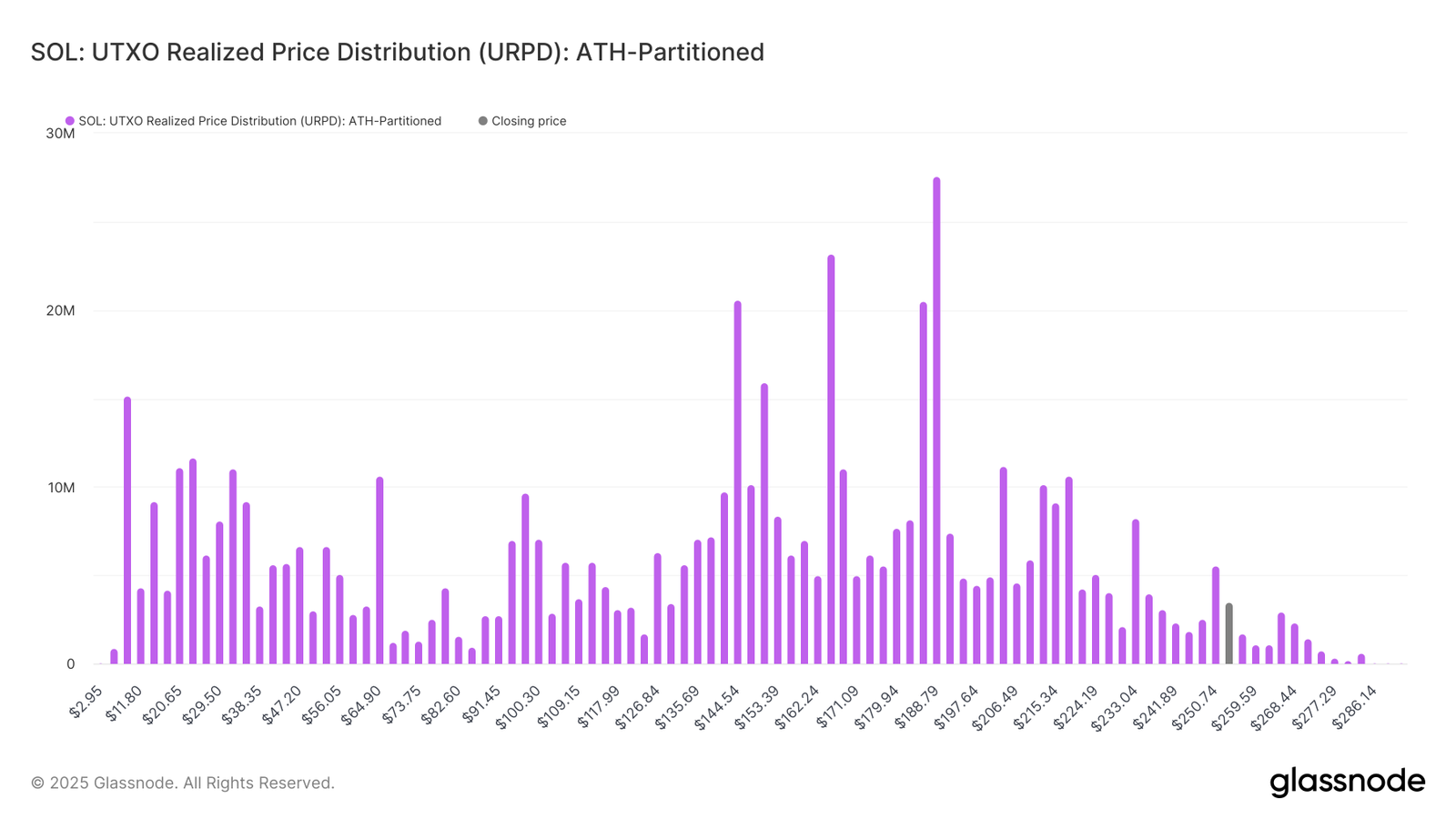This screenshot has width=1456, height=819.
Task: Toggle the gray Closing price legend dot
Action: pyautogui.click(x=482, y=121)
